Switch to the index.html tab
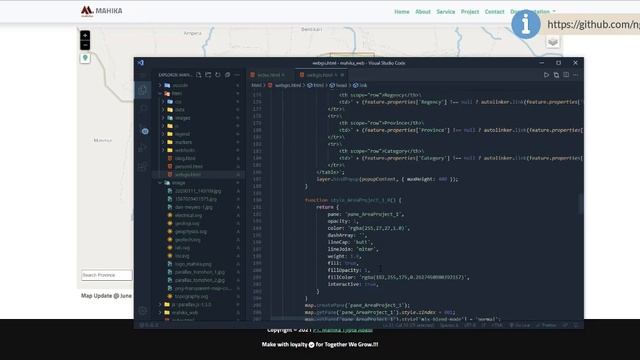The image size is (640, 360). coord(269,75)
